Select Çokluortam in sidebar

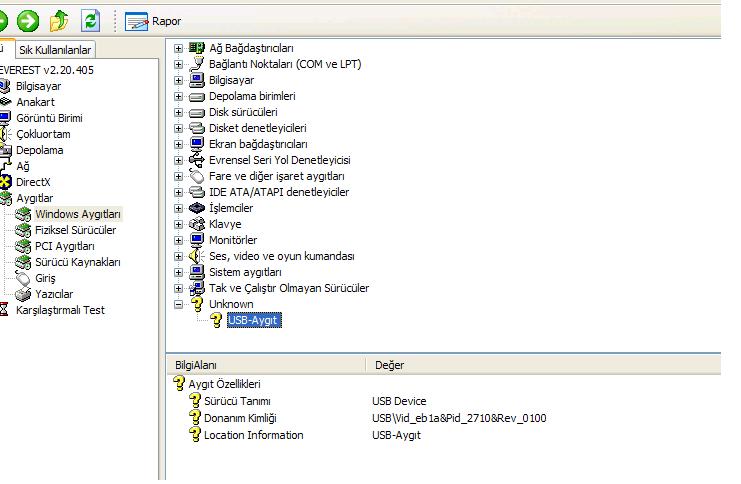pos(43,134)
